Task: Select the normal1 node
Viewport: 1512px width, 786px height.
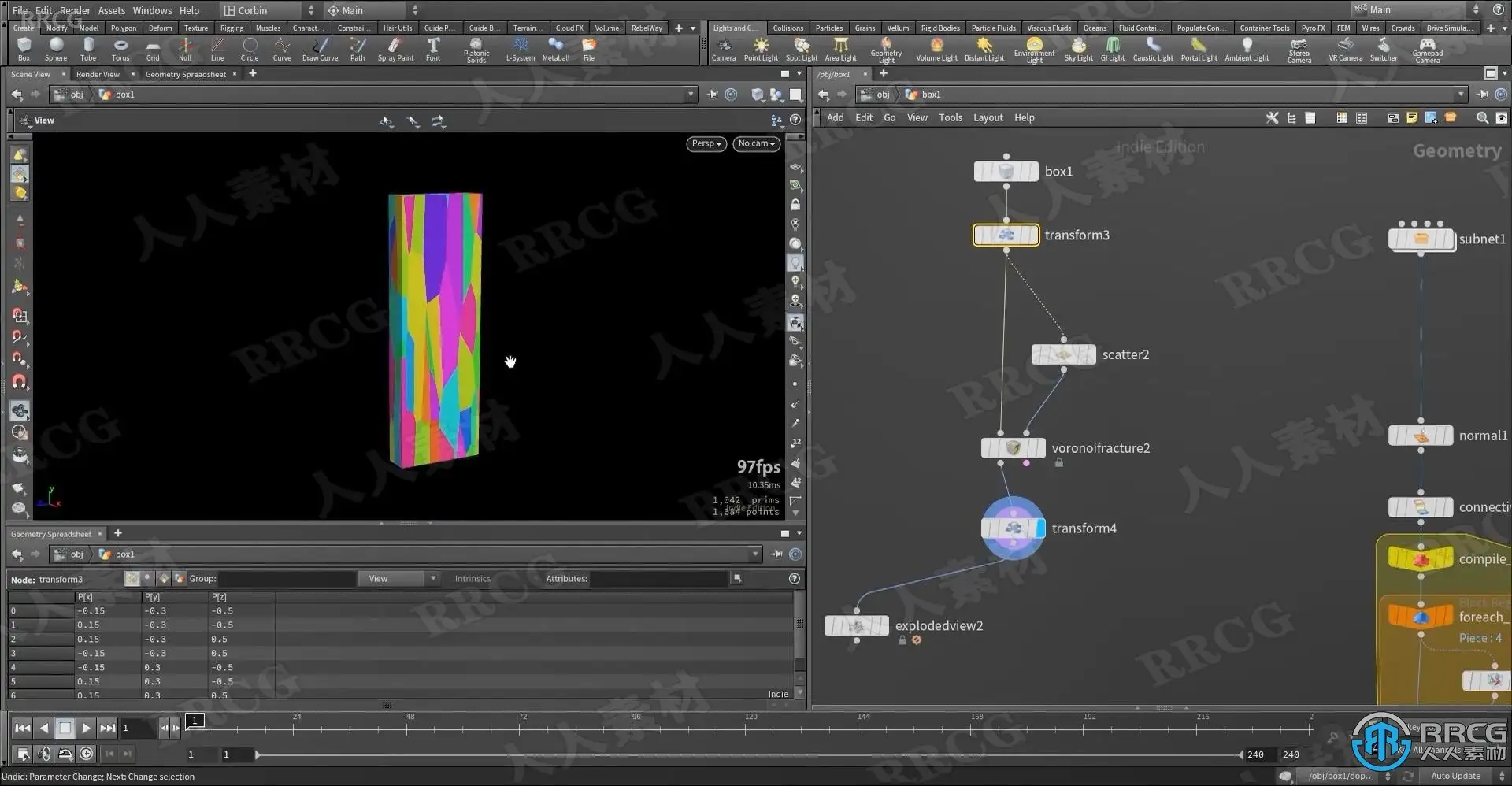Action: coord(1421,436)
